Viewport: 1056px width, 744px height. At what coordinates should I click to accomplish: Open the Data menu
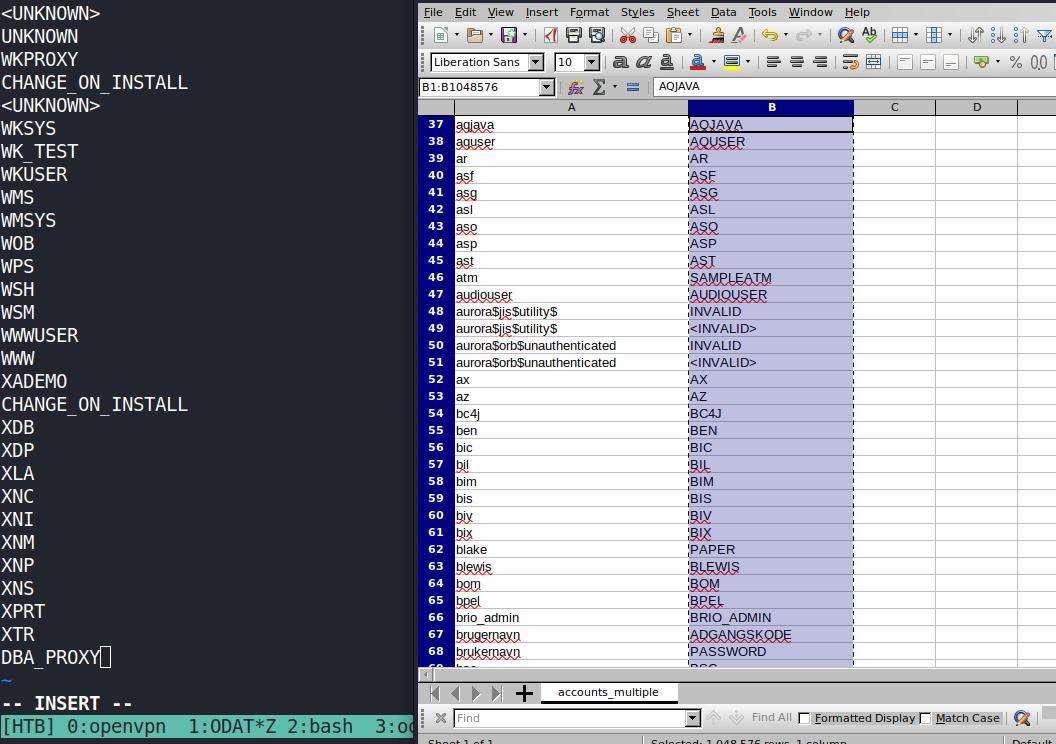click(x=723, y=12)
